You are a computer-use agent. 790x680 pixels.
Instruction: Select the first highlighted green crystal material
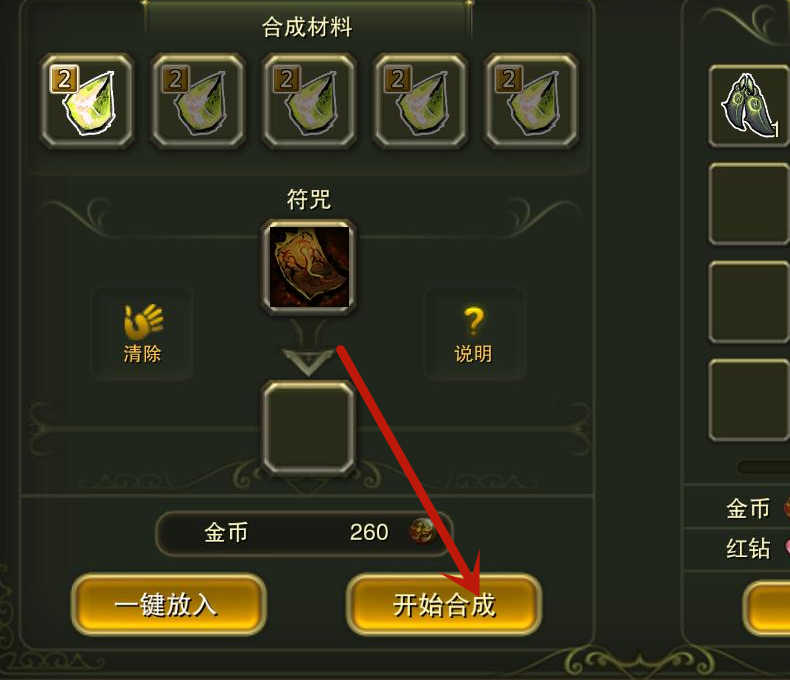click(x=87, y=101)
